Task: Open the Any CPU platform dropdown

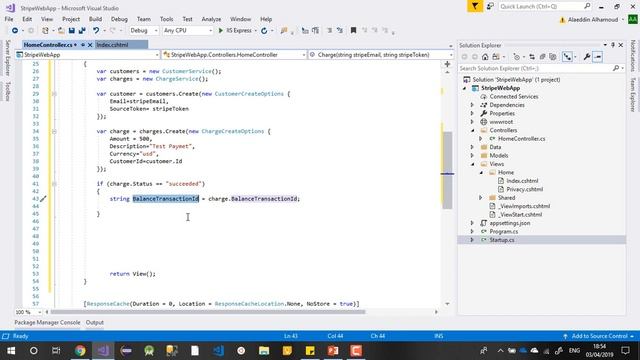Action: coord(188,31)
